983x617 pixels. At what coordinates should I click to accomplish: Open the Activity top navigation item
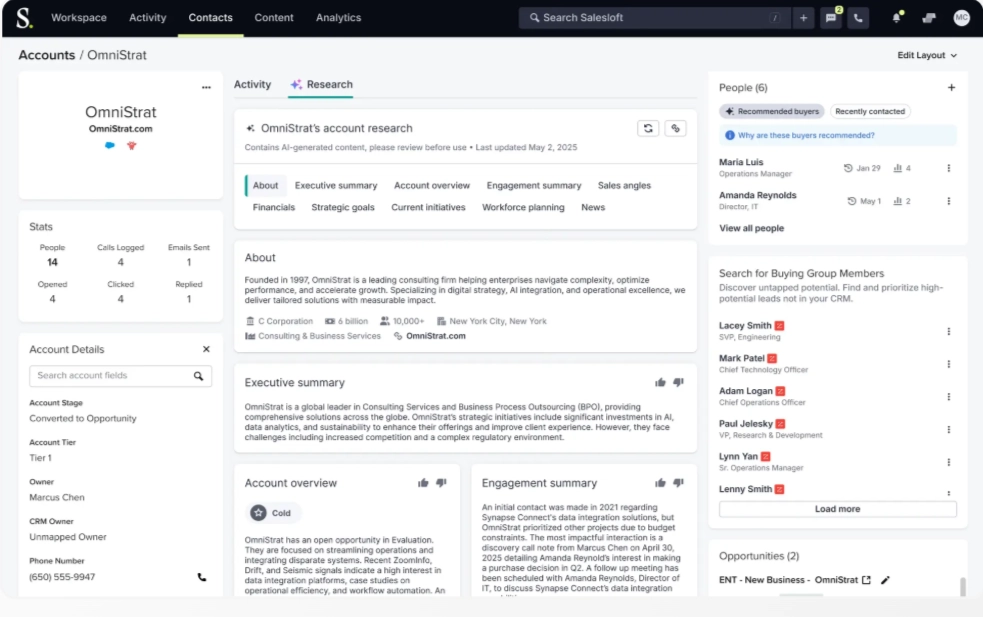[x=148, y=18]
